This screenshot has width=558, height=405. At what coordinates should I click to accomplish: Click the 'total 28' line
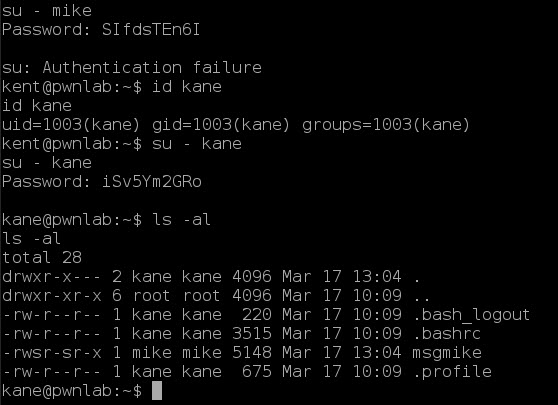[42, 258]
